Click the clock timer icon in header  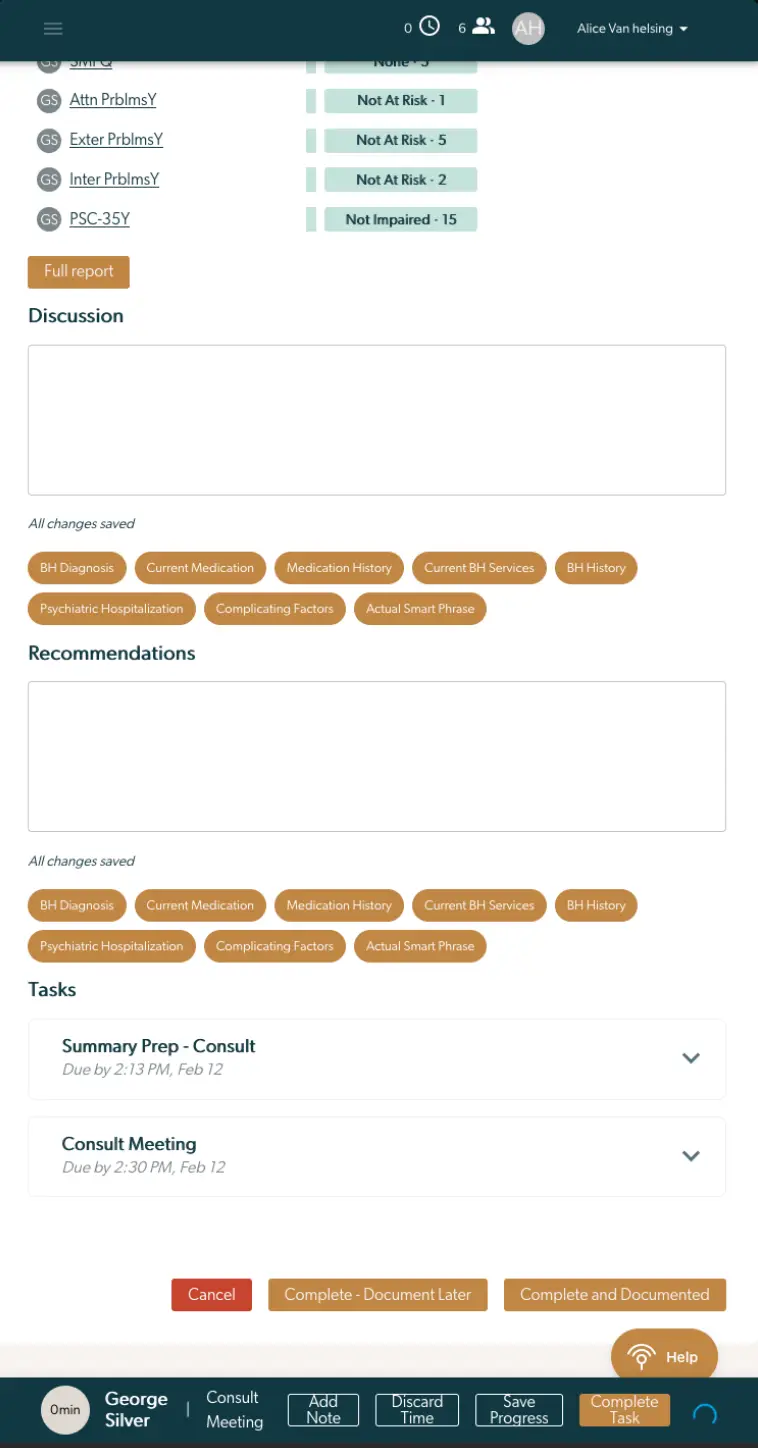tap(429, 27)
